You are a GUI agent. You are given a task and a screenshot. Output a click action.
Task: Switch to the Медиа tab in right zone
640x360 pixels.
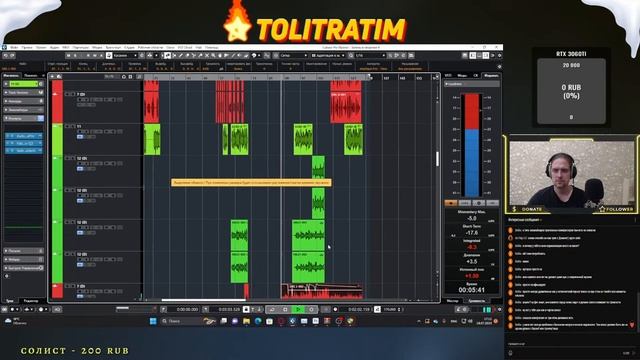[462, 76]
